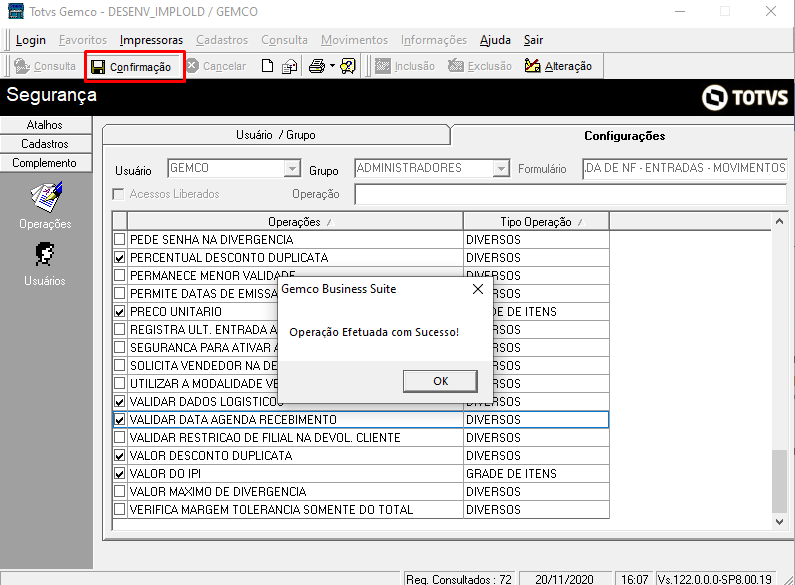Click the Inclusão toolbar icon

point(382,66)
